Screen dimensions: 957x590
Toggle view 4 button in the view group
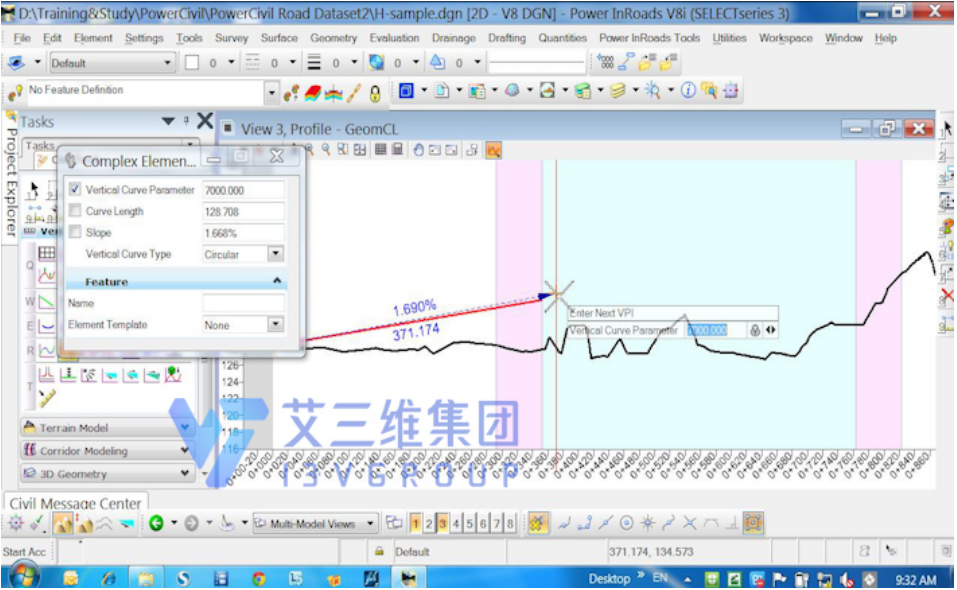[456, 523]
